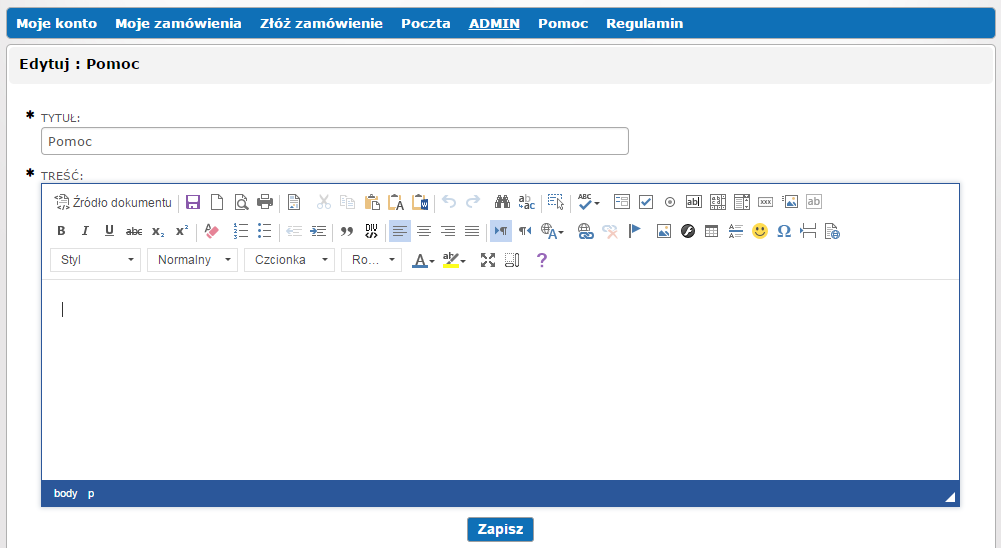Image resolution: width=1001 pixels, height=548 pixels.
Task: Toggle Underline formatting
Action: 109,231
